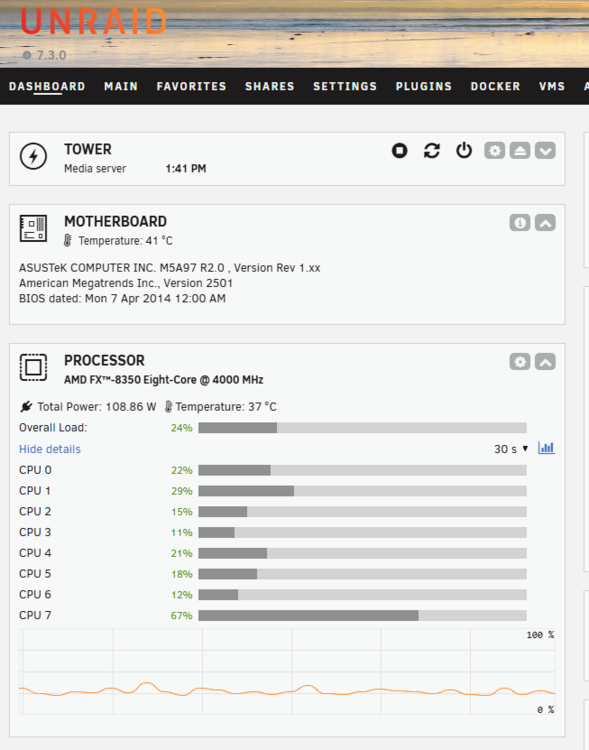The width and height of the screenshot is (589, 750).
Task: Click Temperature: 37 °C value
Action: click(226, 407)
